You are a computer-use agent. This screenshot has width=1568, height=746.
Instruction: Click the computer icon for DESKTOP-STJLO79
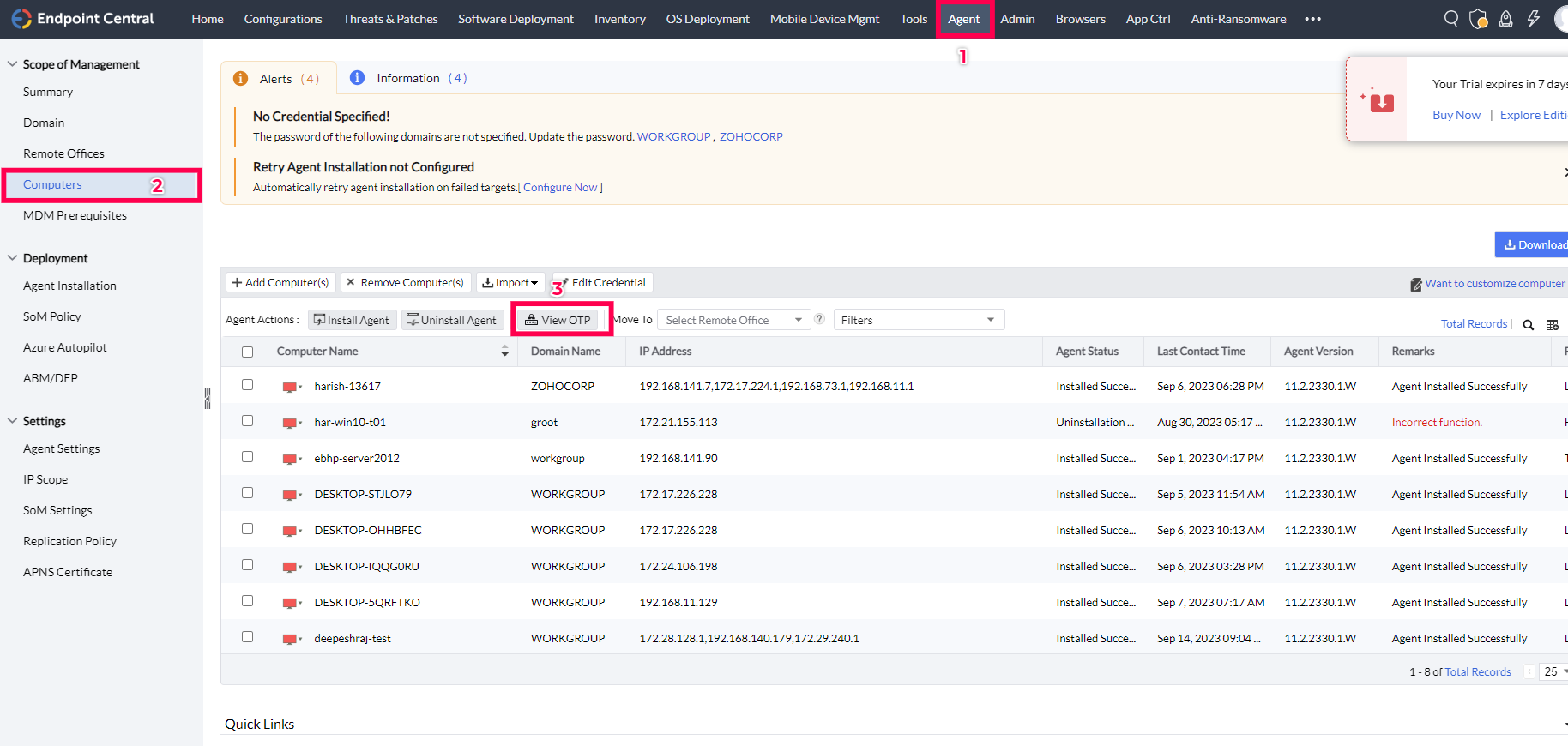[x=292, y=495]
